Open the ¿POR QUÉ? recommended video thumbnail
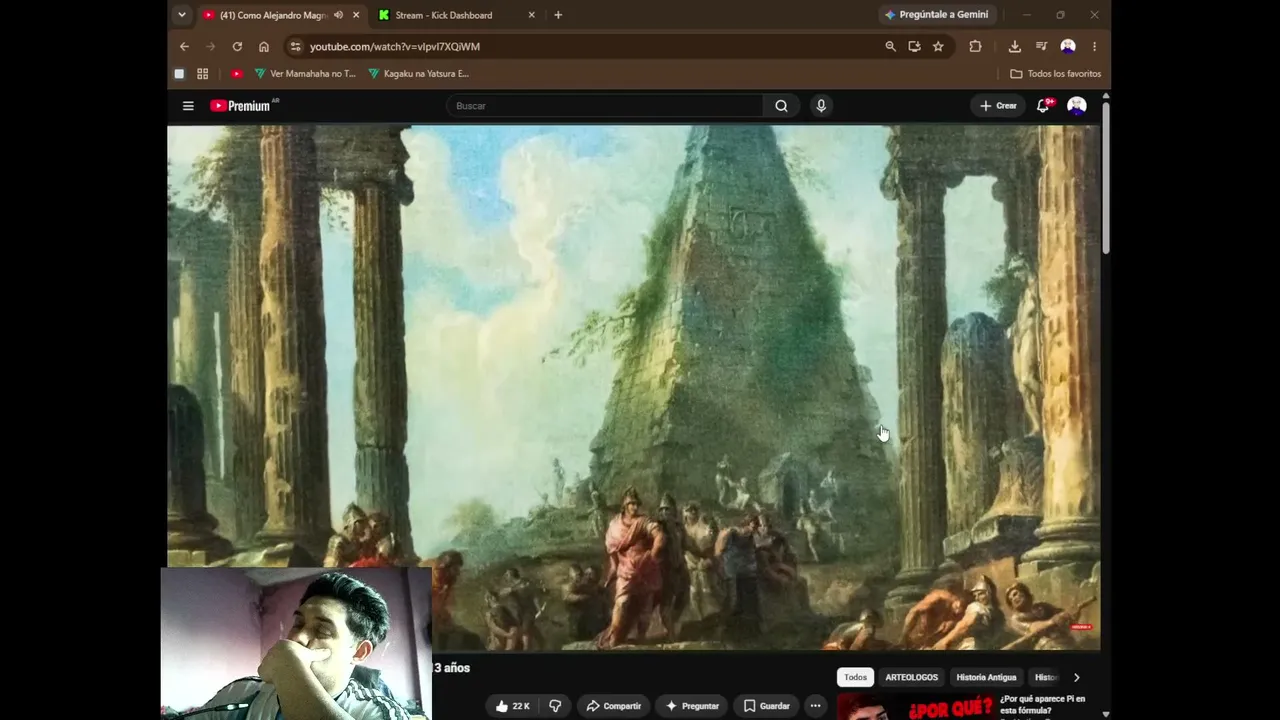Viewport: 1280px width, 720px height. click(x=914, y=707)
